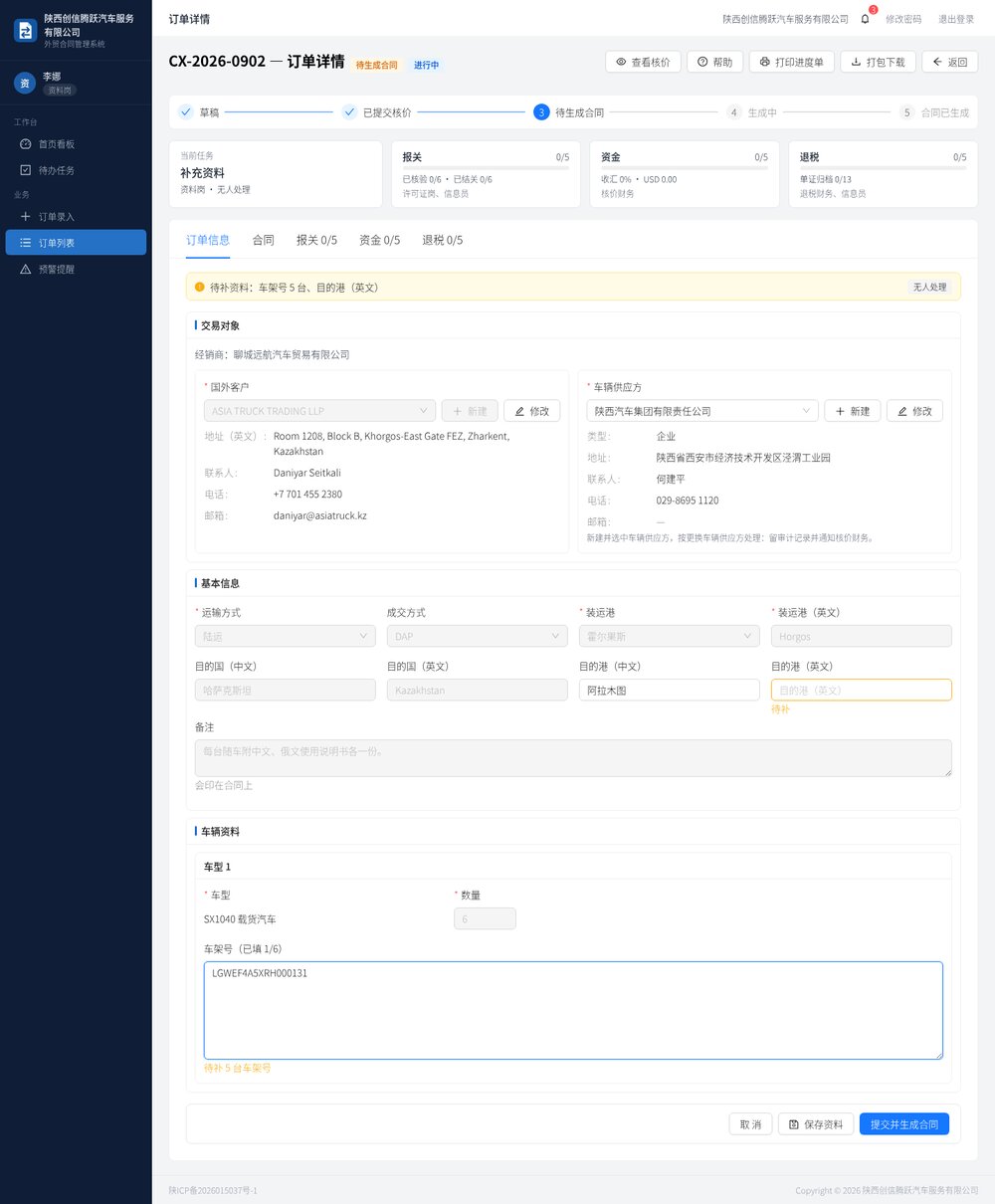Viewport: 995px width, 1204px height.
Task: Click 打印进度单 printer button
Action: coord(791,62)
